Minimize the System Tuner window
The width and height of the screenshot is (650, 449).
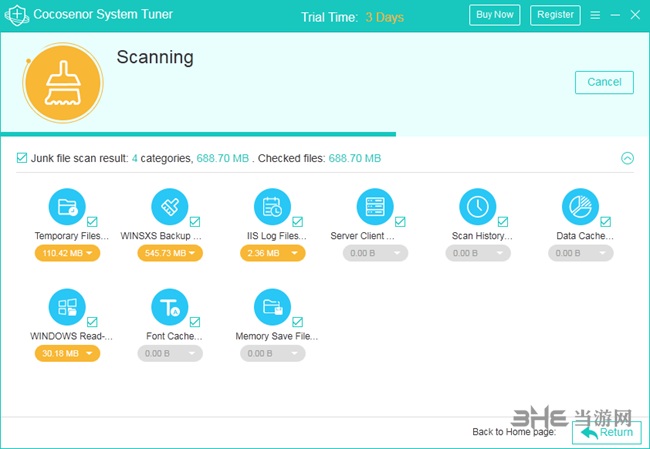click(x=615, y=15)
